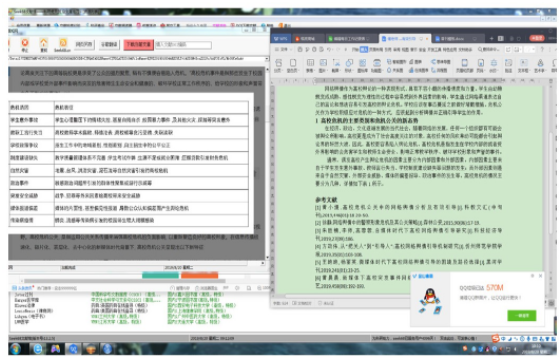Click the red stop icon in browser toolbar
Screen dimensions: 559x361
point(25,43)
